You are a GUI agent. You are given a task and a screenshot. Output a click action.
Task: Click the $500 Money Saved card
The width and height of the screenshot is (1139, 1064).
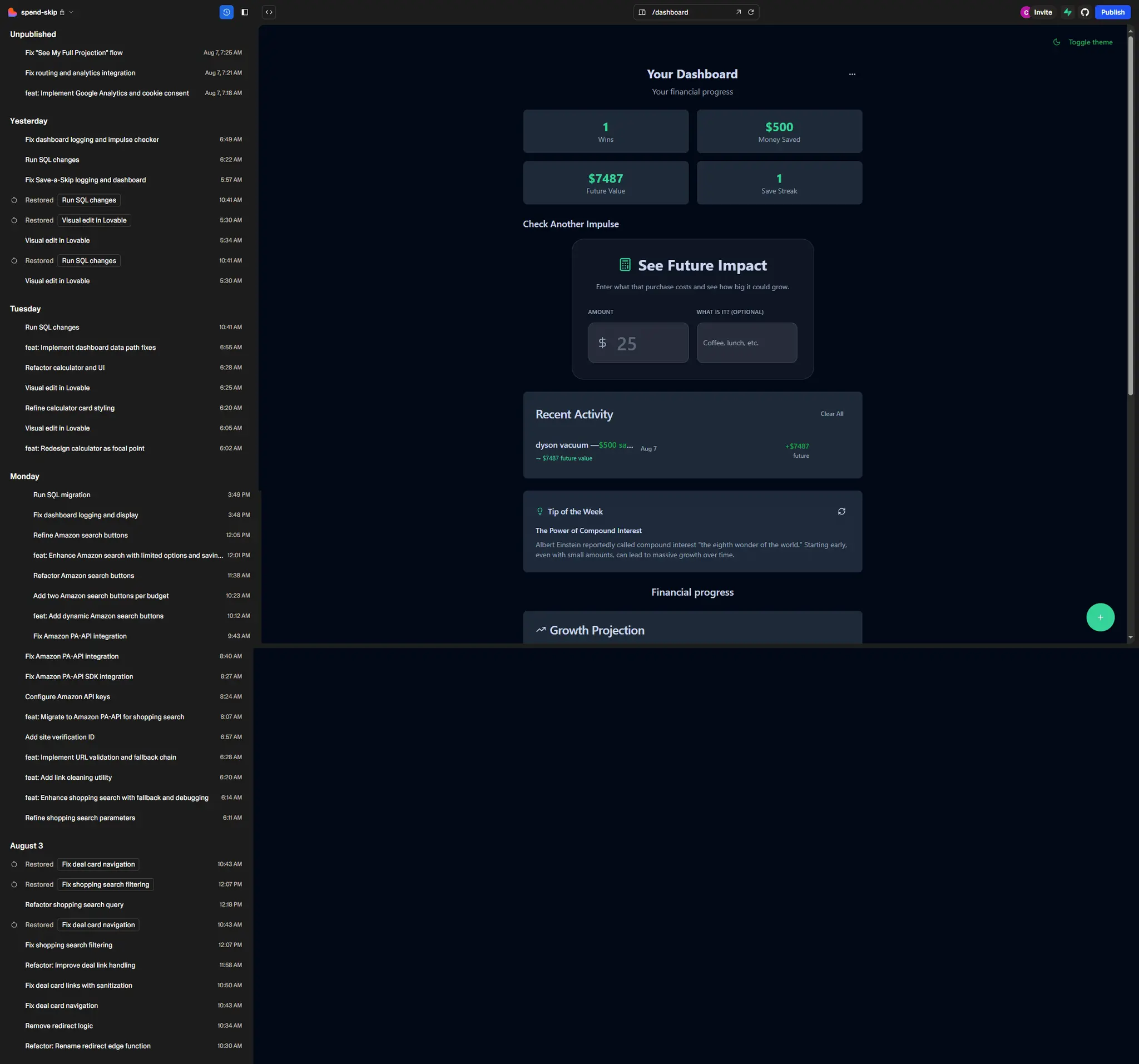pos(779,131)
